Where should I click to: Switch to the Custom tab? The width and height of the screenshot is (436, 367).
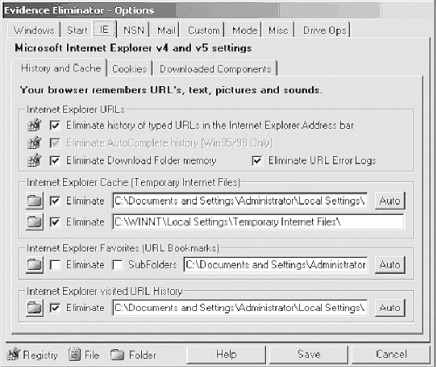(x=204, y=30)
